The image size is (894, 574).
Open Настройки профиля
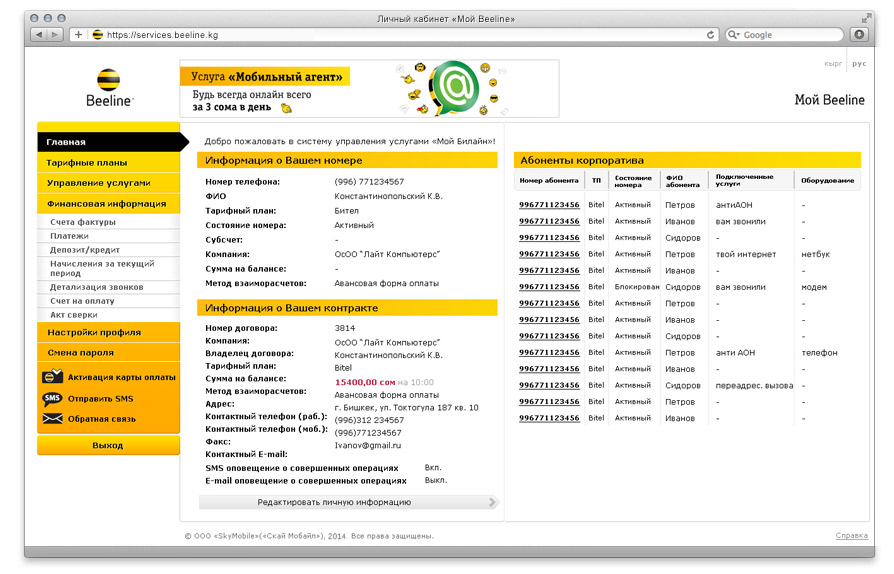pos(108,332)
